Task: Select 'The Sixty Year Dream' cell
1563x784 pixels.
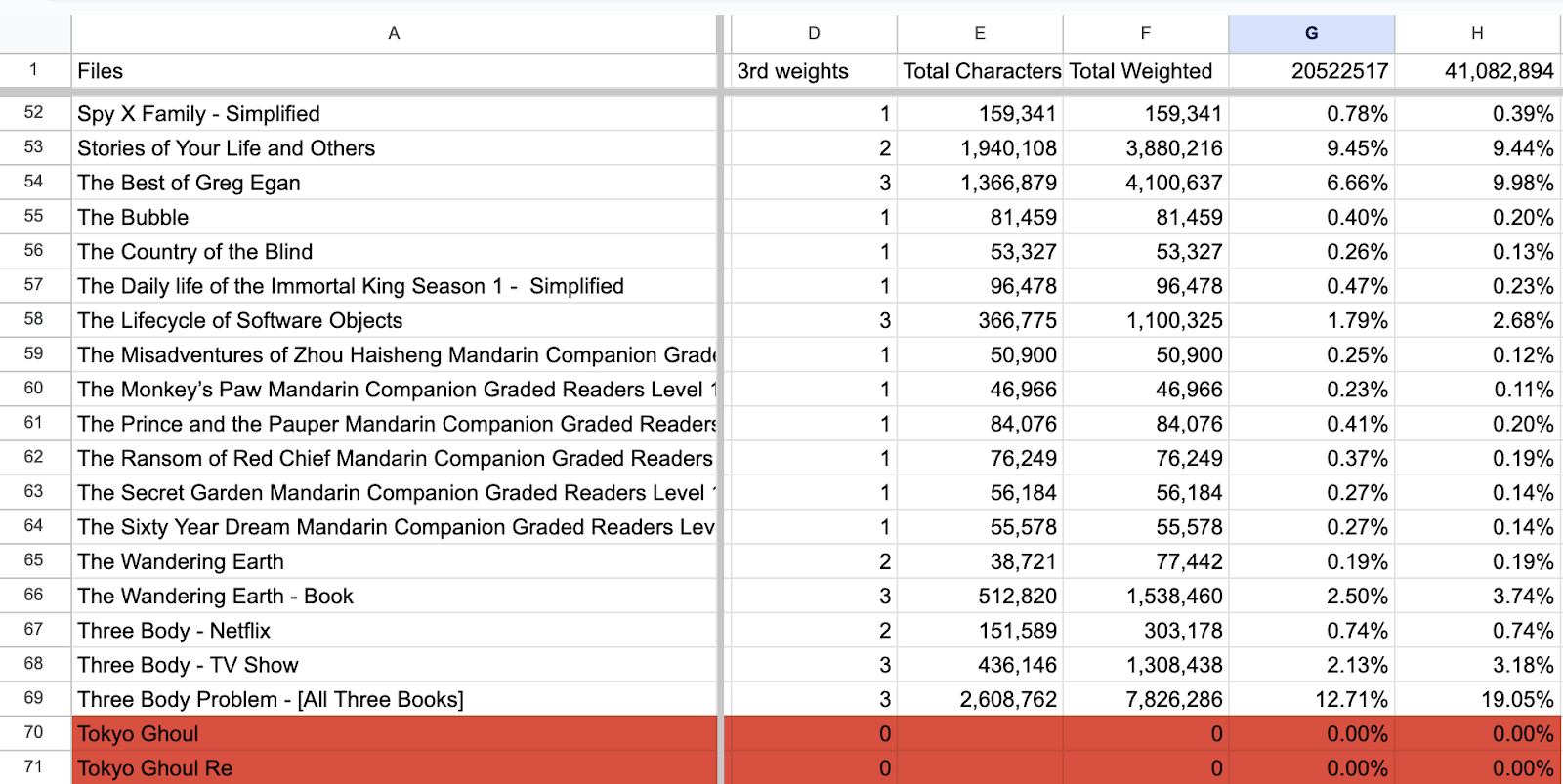Action: coord(394,527)
